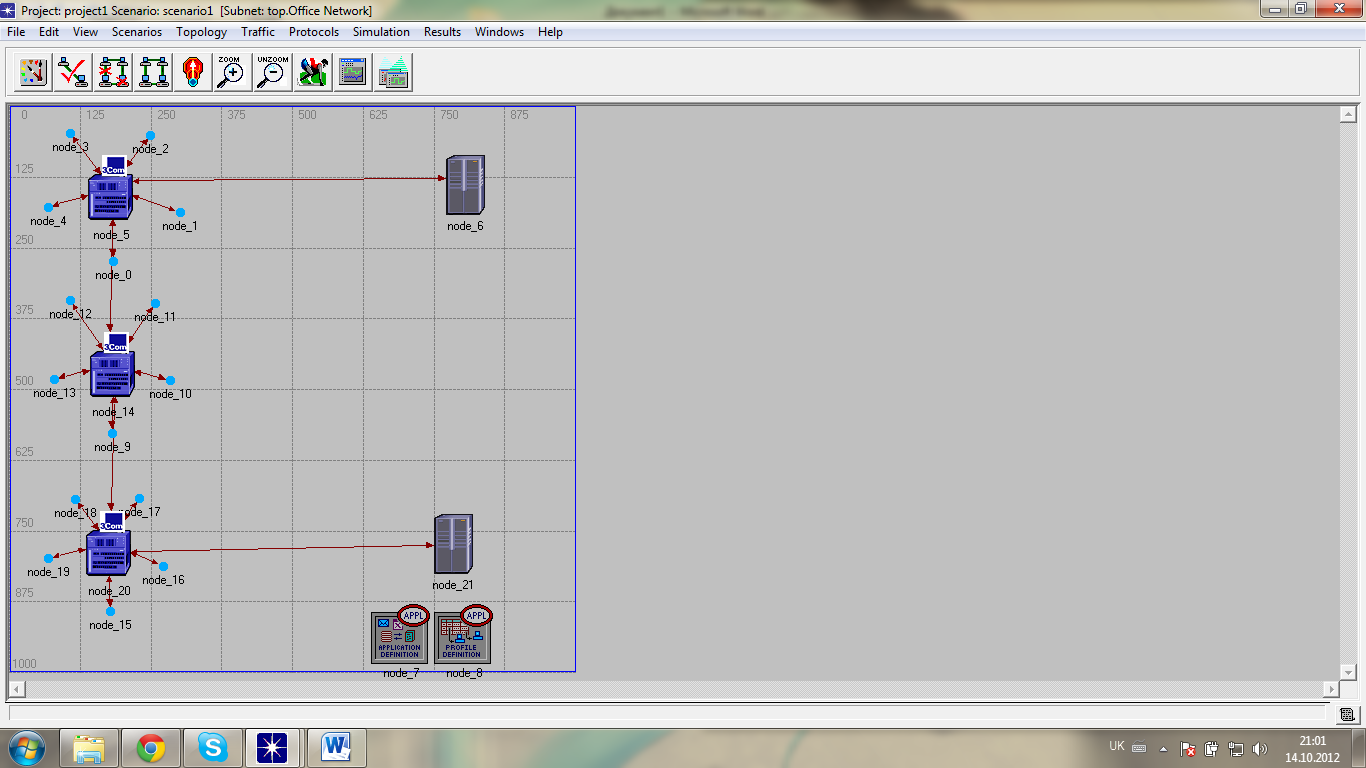
Task: Select the node_14 3Com switch icon
Action: (x=111, y=367)
